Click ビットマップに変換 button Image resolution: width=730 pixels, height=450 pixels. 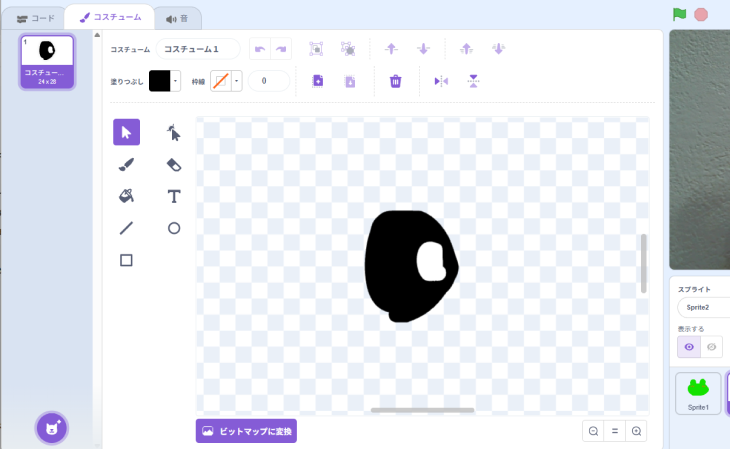246,431
